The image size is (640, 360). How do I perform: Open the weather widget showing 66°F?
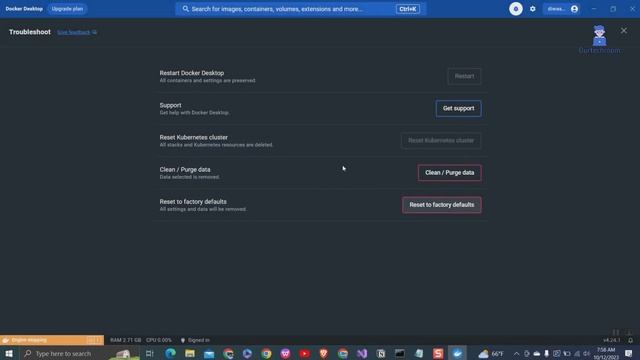click(x=491, y=353)
